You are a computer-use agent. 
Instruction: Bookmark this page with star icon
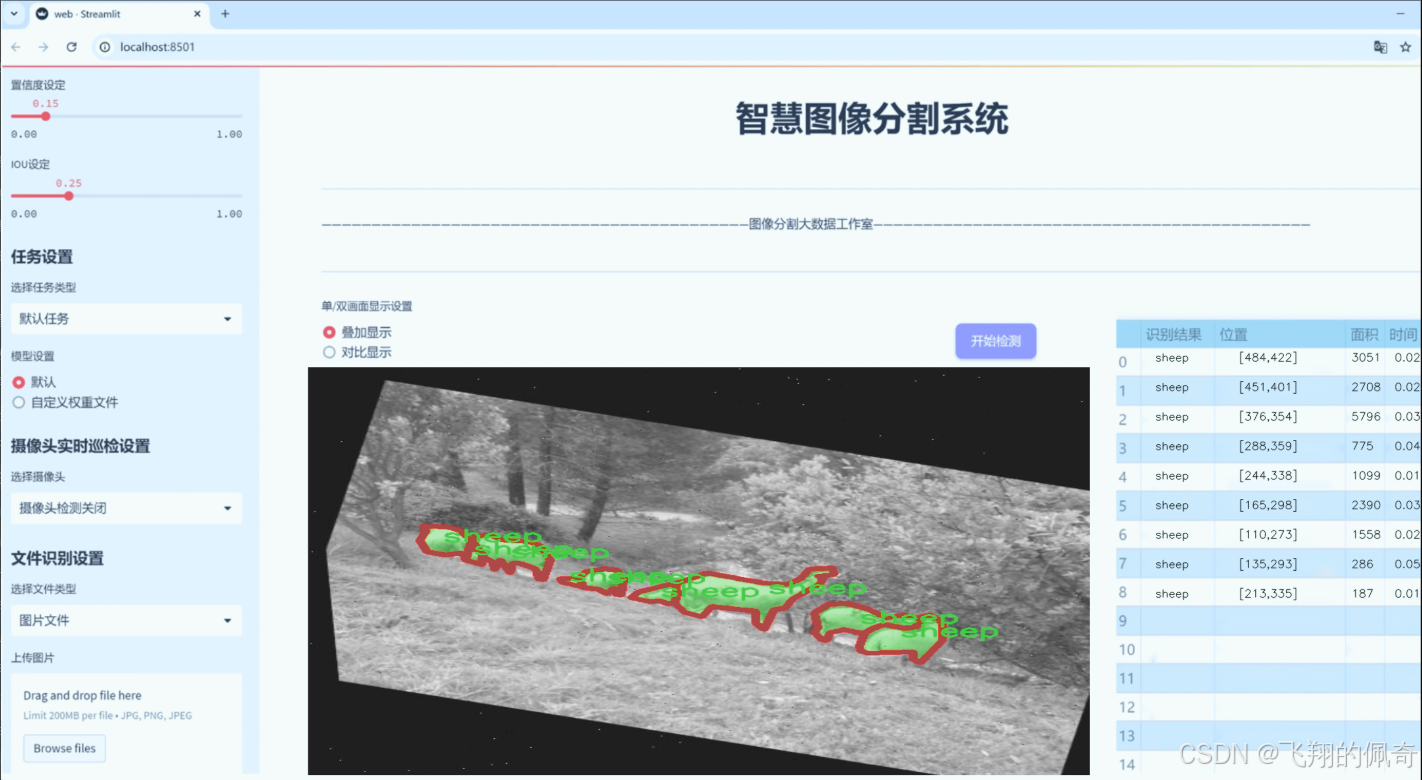coord(1405,47)
